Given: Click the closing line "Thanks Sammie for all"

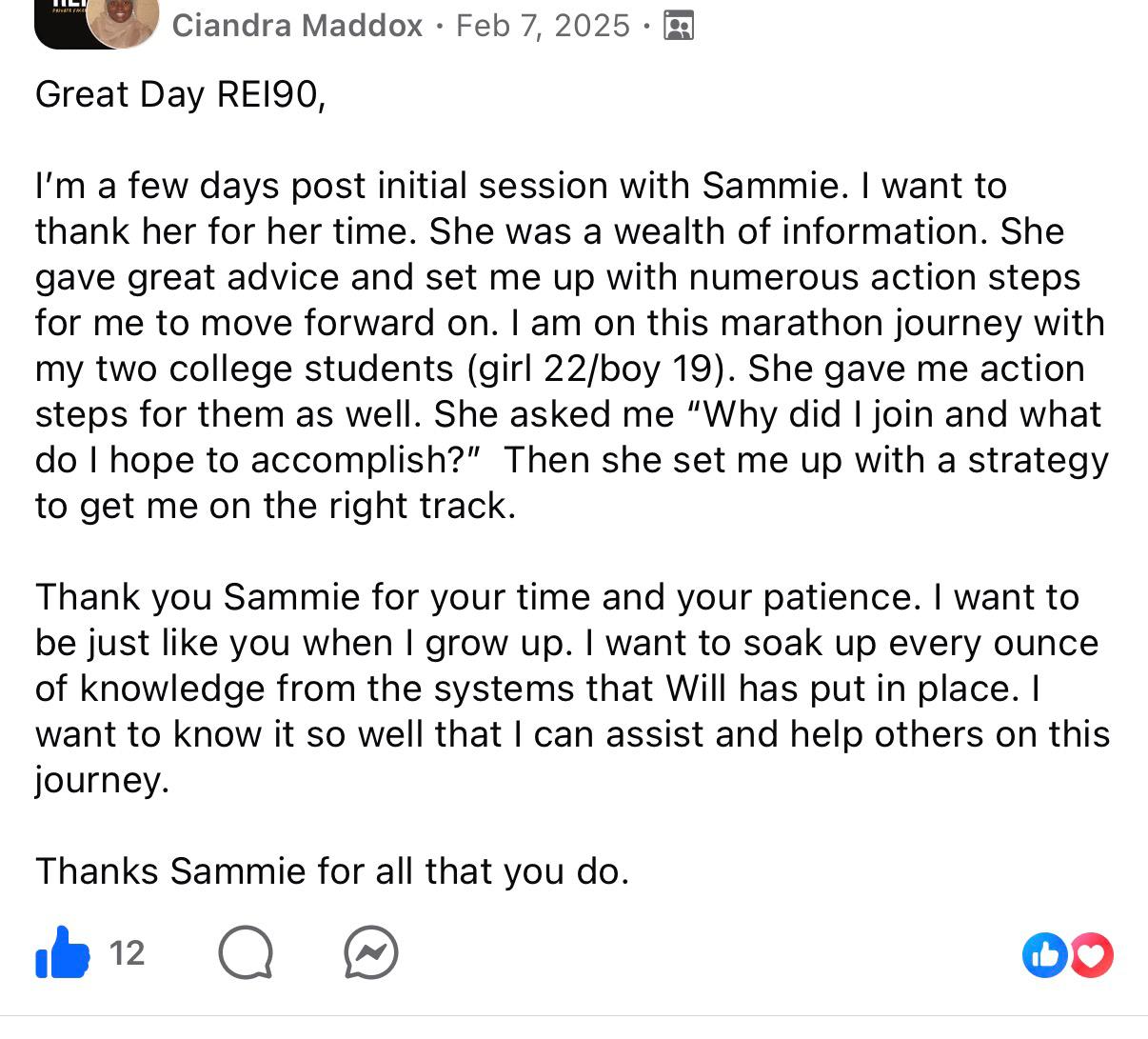Looking at the screenshot, I should pos(332,871).
